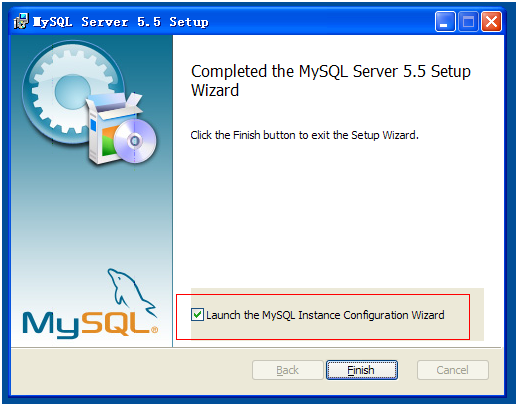Uncheck the Launch Configuration Wizard checkbox
The image size is (518, 406).
click(x=197, y=314)
